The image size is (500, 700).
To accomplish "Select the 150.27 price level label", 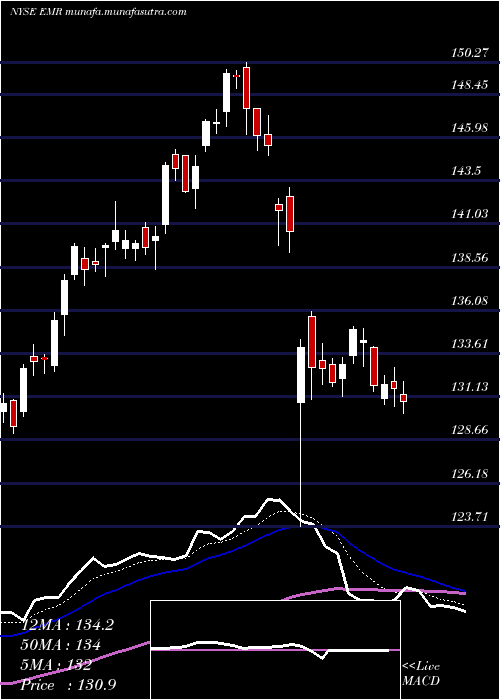I will click(470, 53).
